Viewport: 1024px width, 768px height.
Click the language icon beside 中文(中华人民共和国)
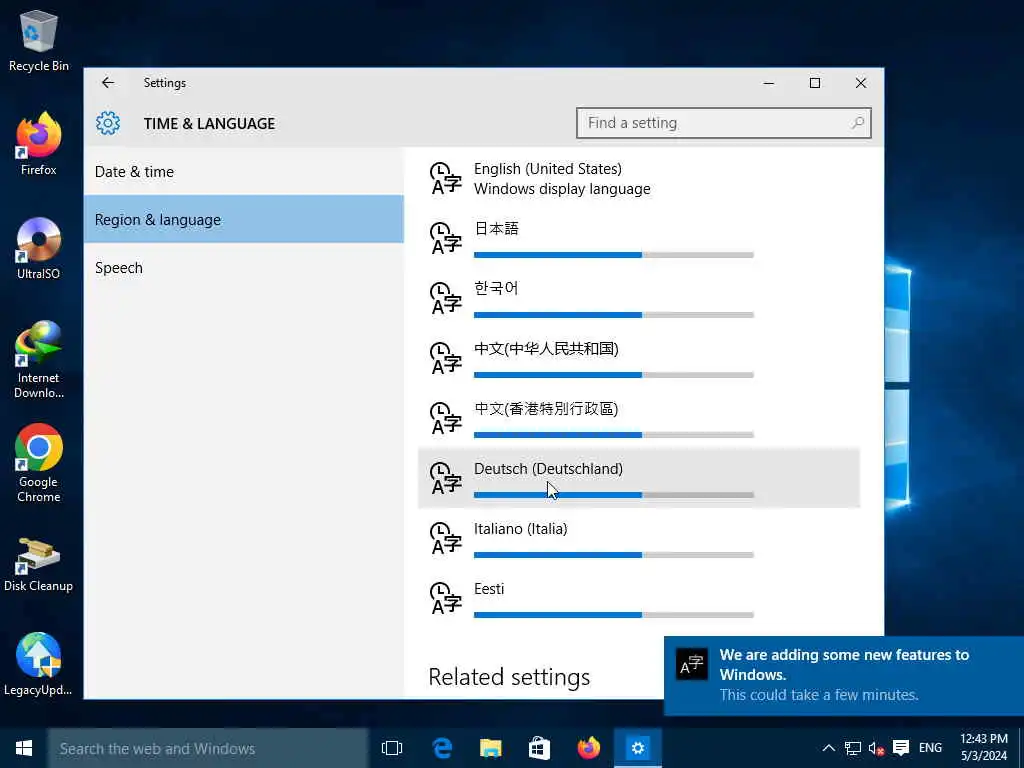(445, 359)
